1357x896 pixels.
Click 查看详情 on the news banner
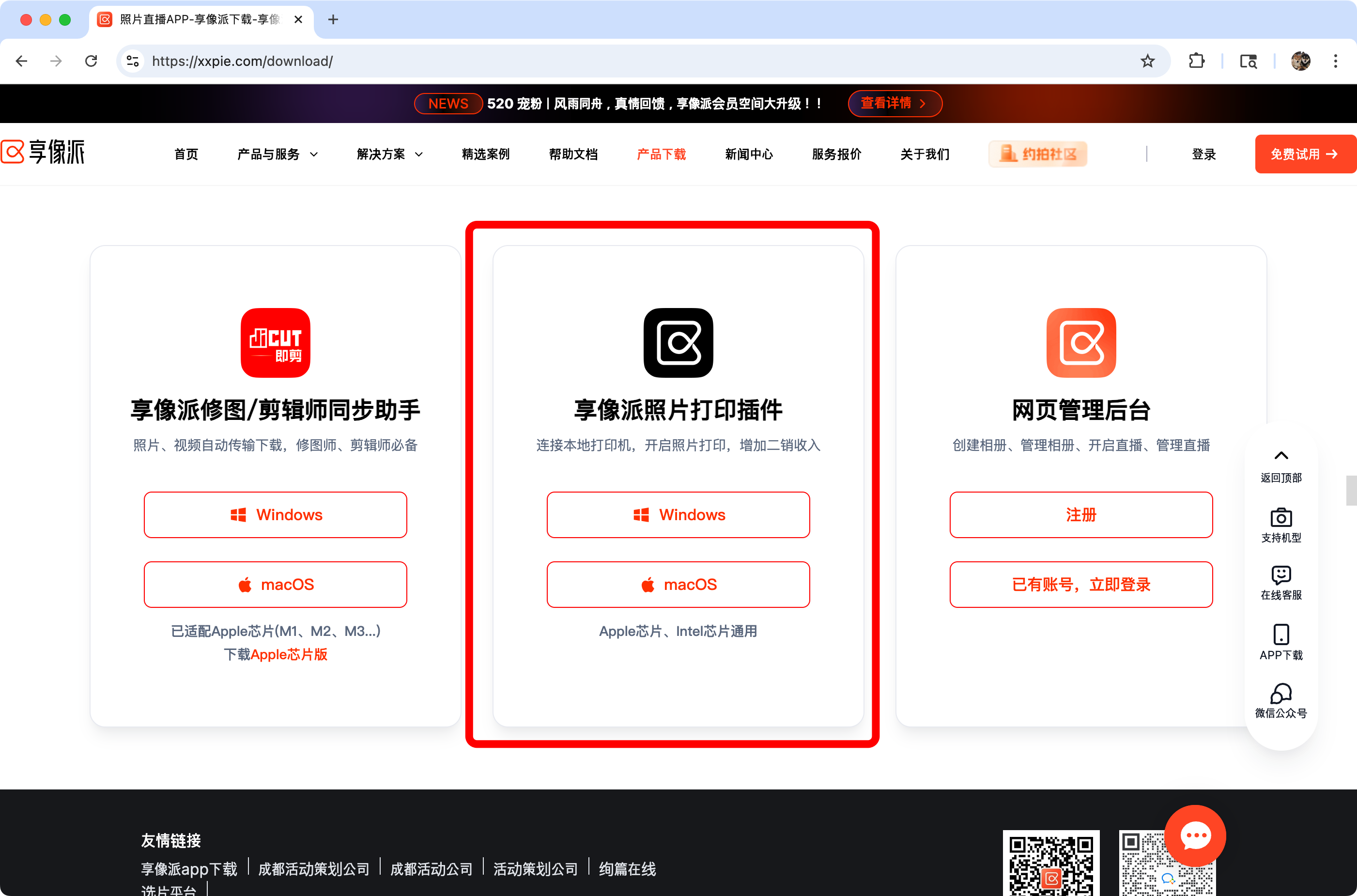point(895,104)
